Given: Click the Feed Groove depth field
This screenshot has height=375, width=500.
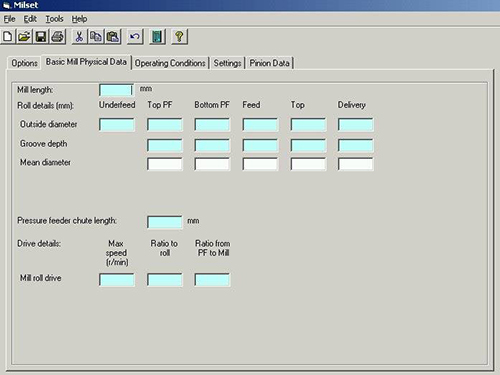Looking at the screenshot, I should coord(260,145).
